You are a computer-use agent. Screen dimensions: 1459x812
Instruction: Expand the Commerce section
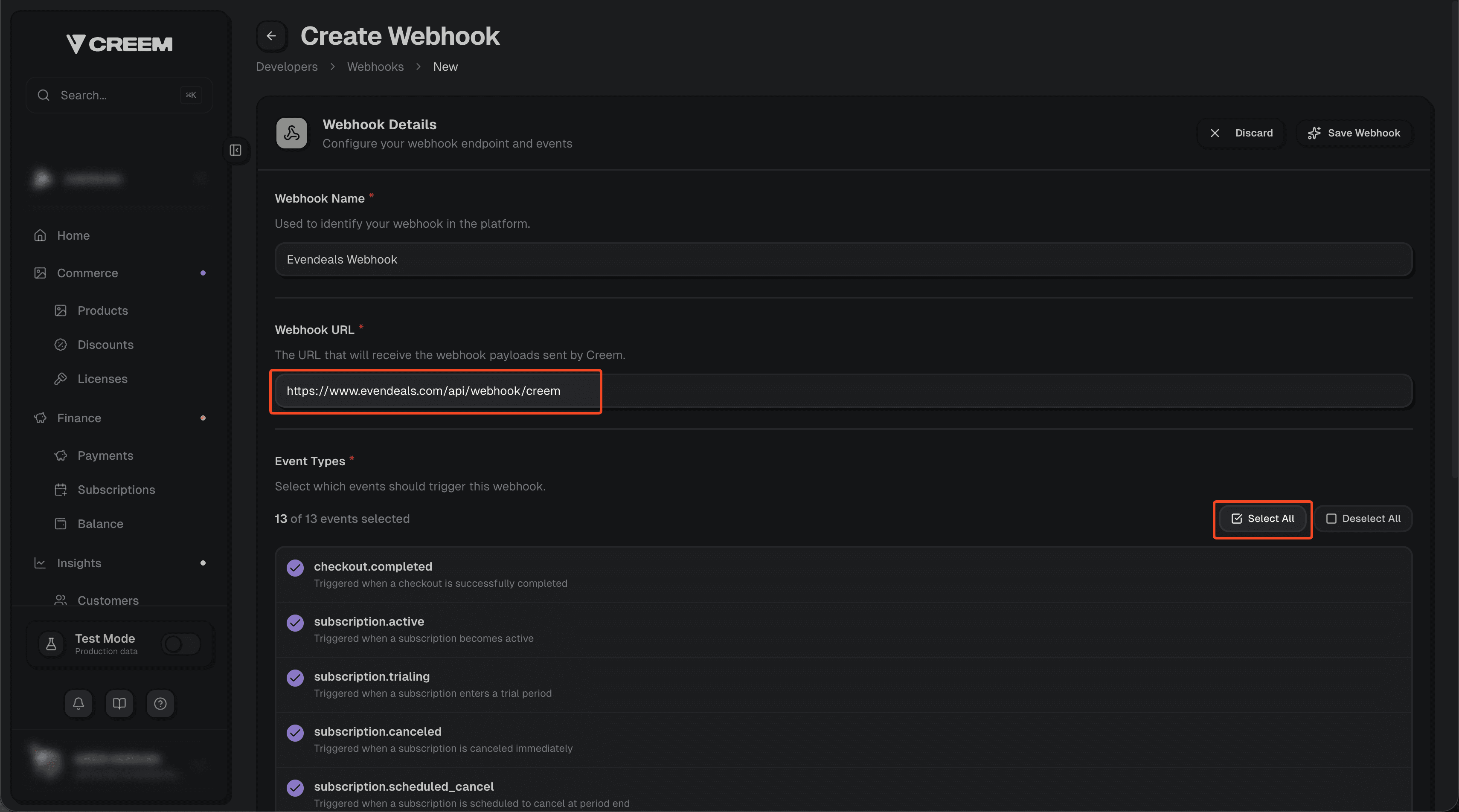[88, 273]
